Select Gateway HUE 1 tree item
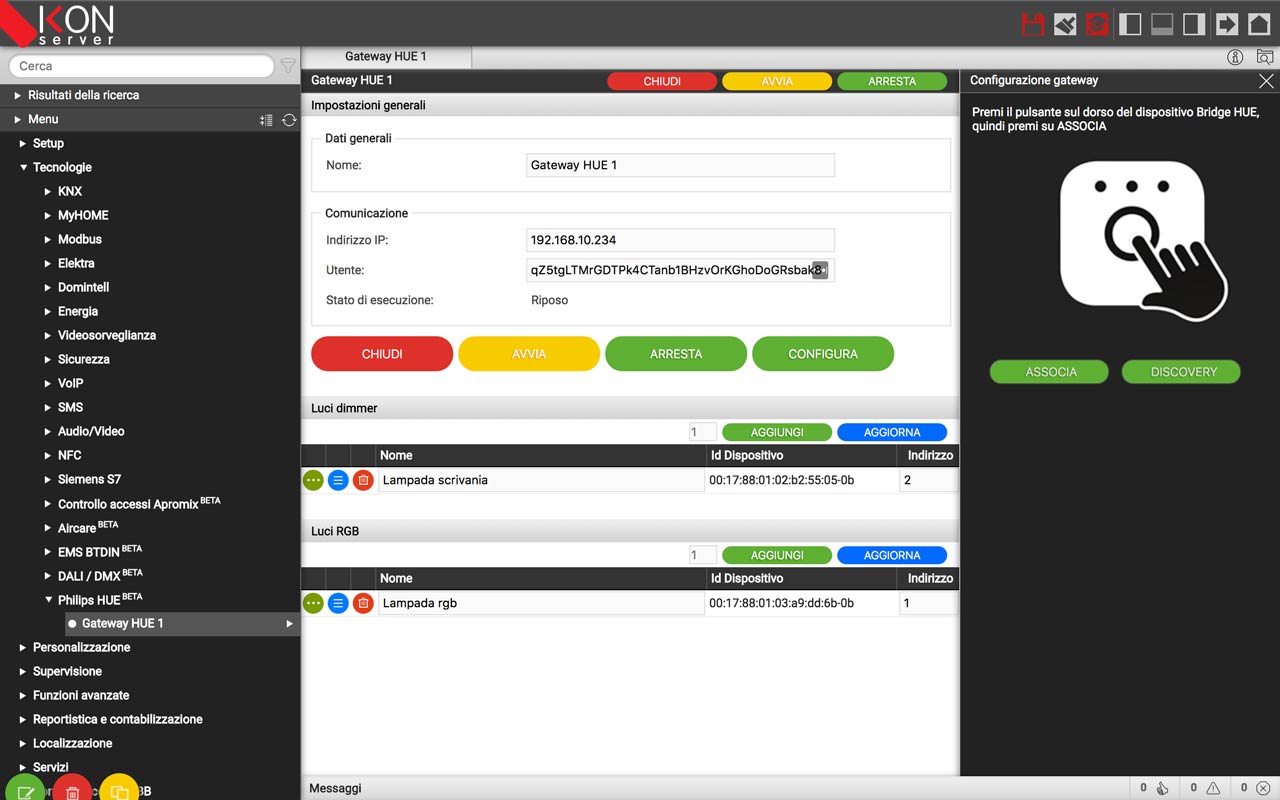This screenshot has height=800, width=1280. pos(182,624)
